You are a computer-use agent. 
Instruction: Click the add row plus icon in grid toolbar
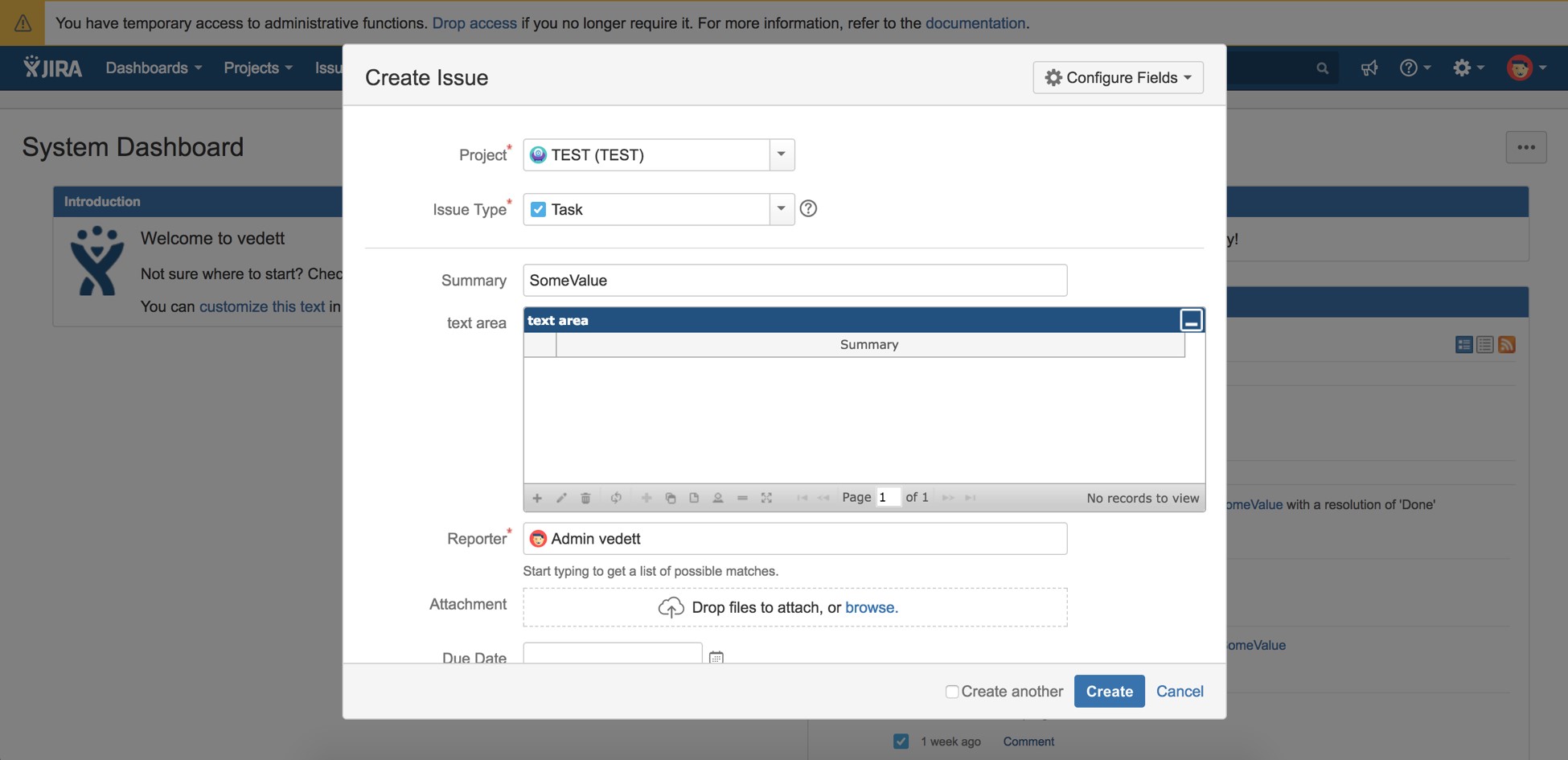[x=537, y=498]
